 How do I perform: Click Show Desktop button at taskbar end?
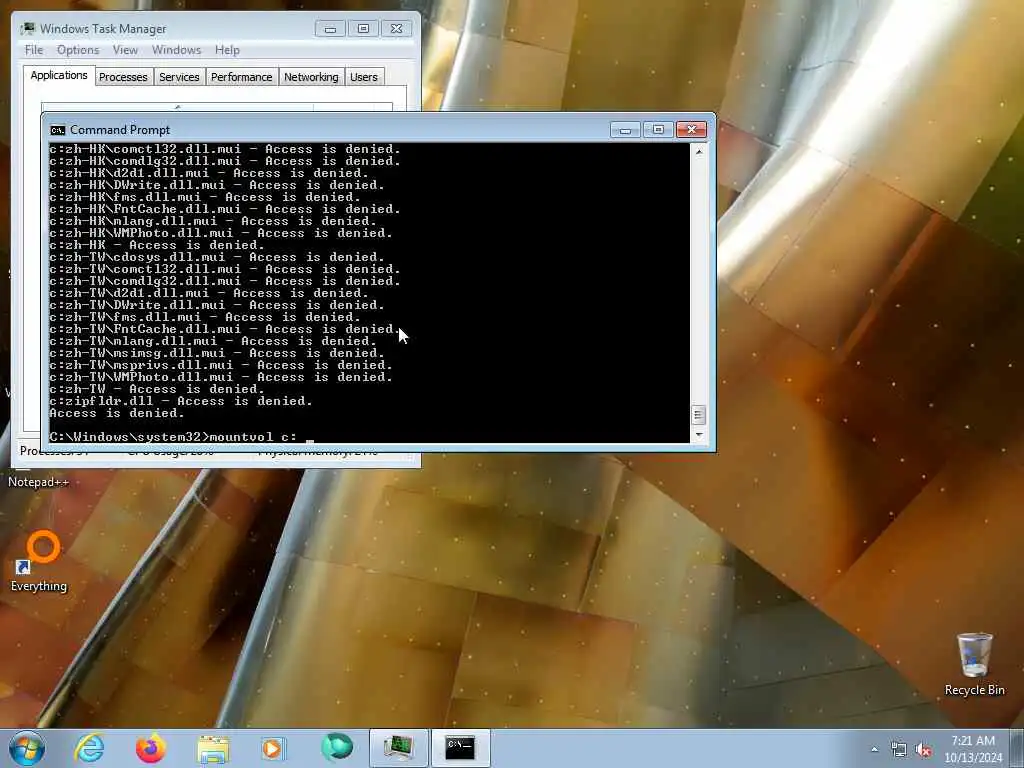pyautogui.click(x=1017, y=748)
